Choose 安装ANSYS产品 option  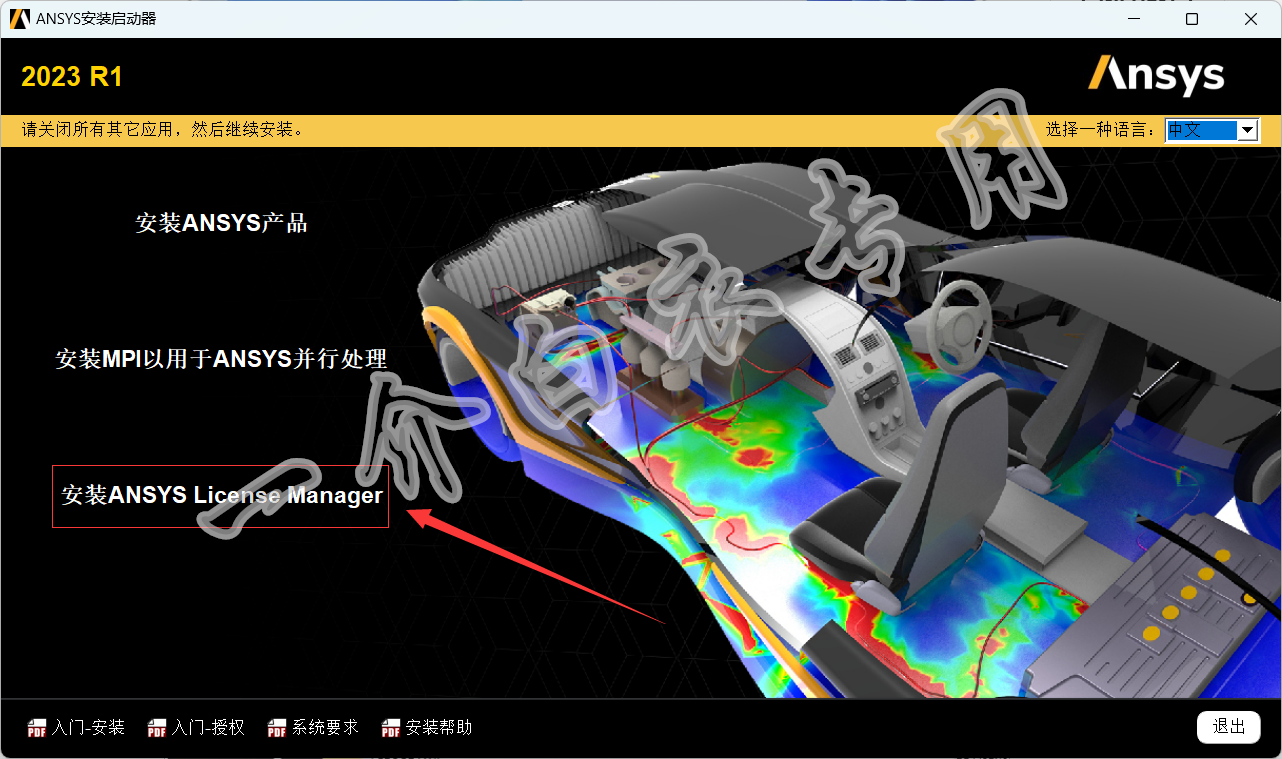click(x=222, y=223)
